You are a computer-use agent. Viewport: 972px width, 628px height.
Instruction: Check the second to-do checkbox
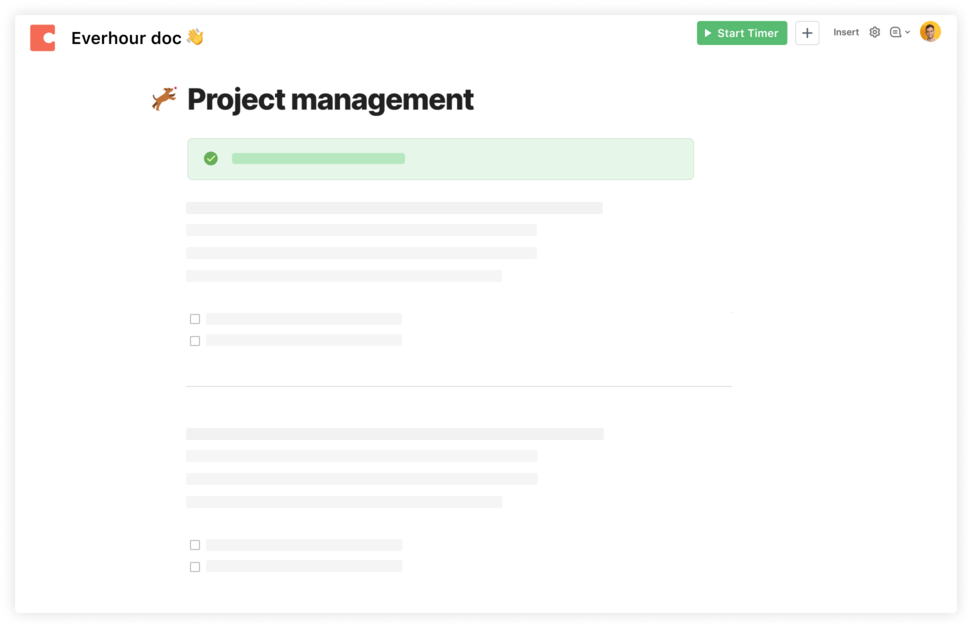pos(195,340)
